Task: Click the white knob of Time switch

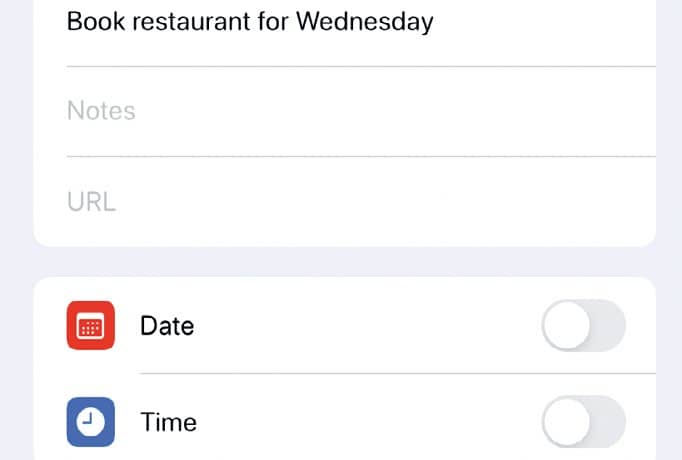Action: point(567,422)
